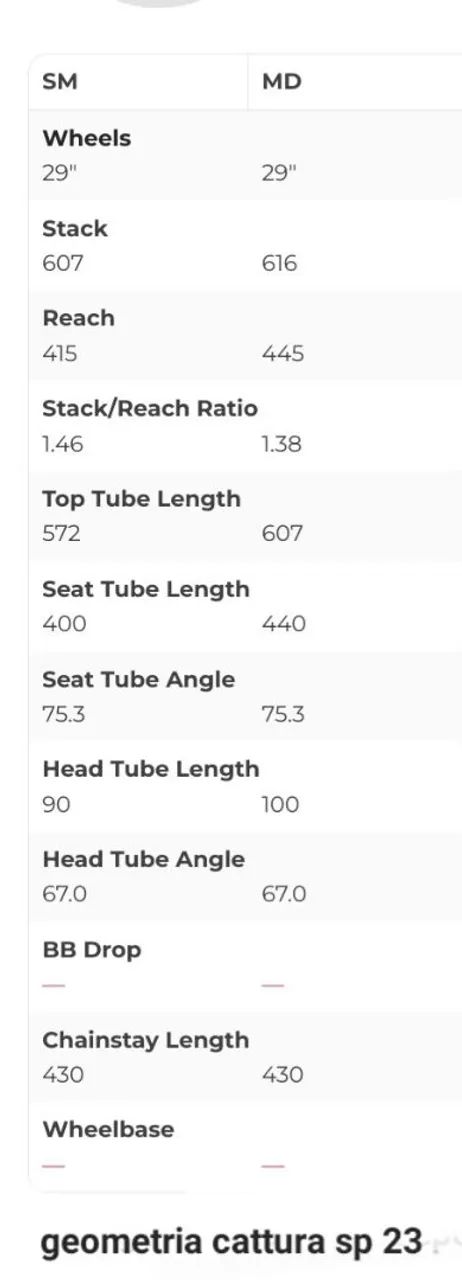This screenshot has height=1280, width=462.
Task: Click the SM ratio value 1.46
Action: pos(61,444)
